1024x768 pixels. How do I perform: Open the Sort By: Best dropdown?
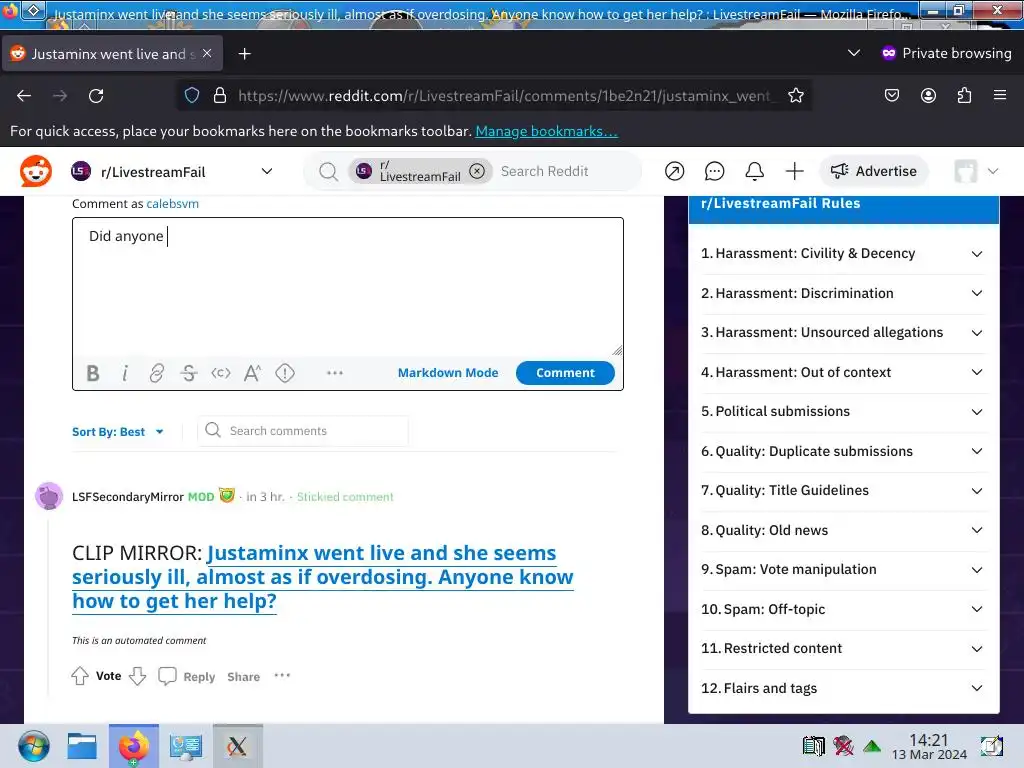click(118, 432)
